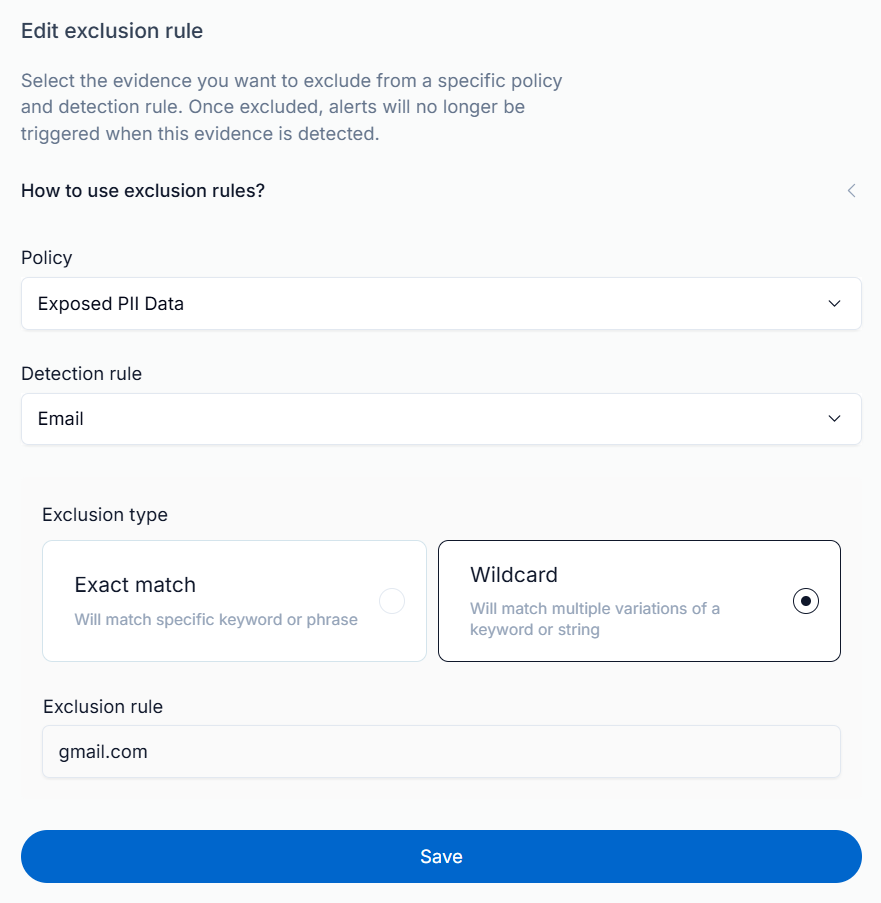Click chevron icon beside exclusion rules help
881x903 pixels.
point(851,190)
